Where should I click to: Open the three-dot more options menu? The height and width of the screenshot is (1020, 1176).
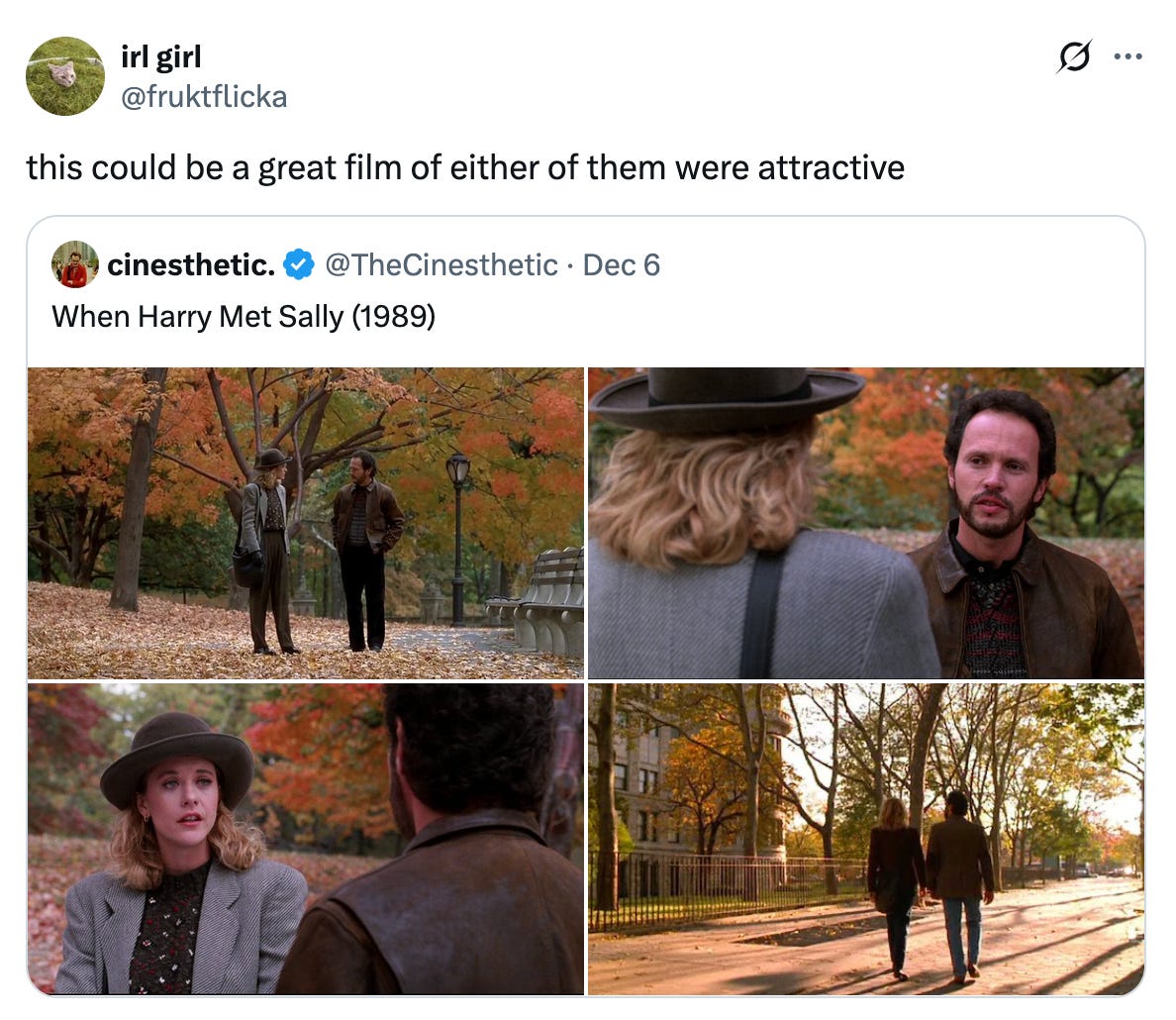point(1128,56)
